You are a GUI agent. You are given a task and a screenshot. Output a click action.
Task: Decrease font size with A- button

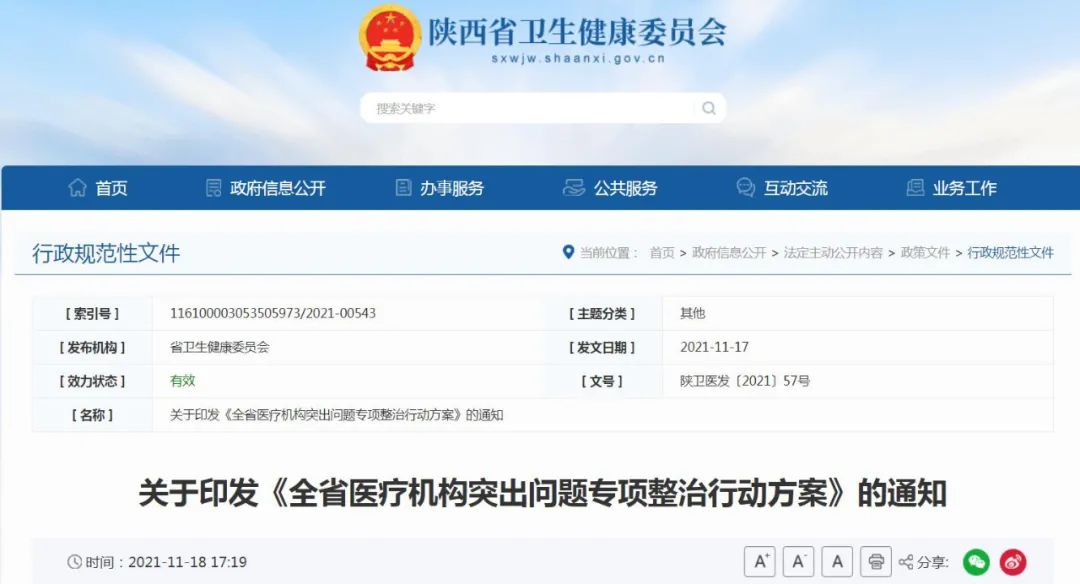[798, 561]
